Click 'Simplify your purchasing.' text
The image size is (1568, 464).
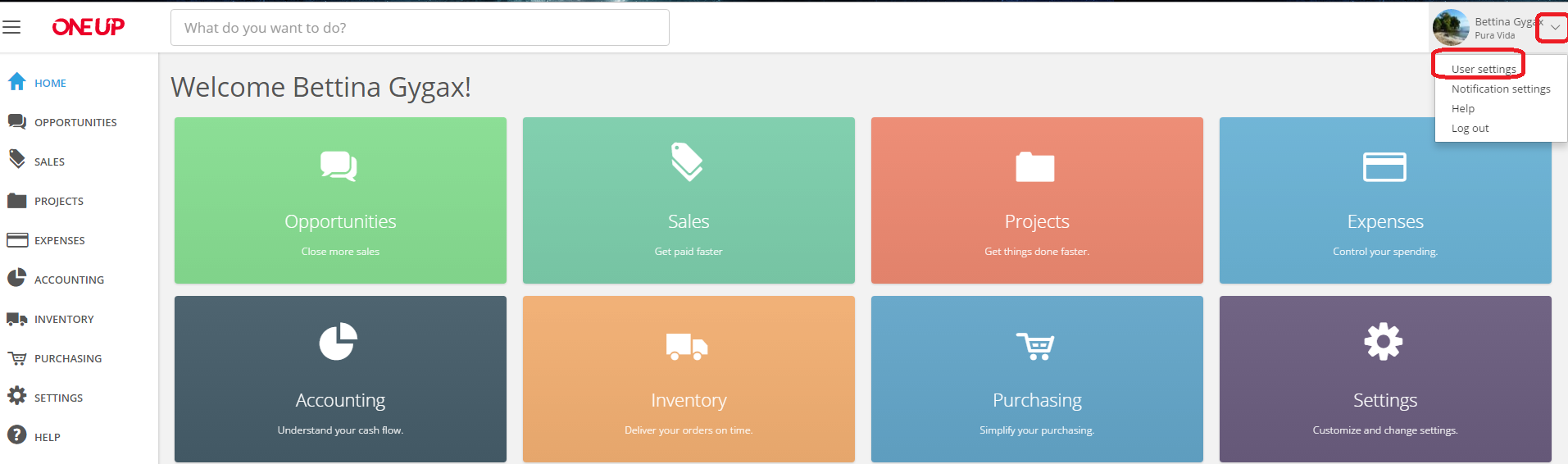(1037, 430)
